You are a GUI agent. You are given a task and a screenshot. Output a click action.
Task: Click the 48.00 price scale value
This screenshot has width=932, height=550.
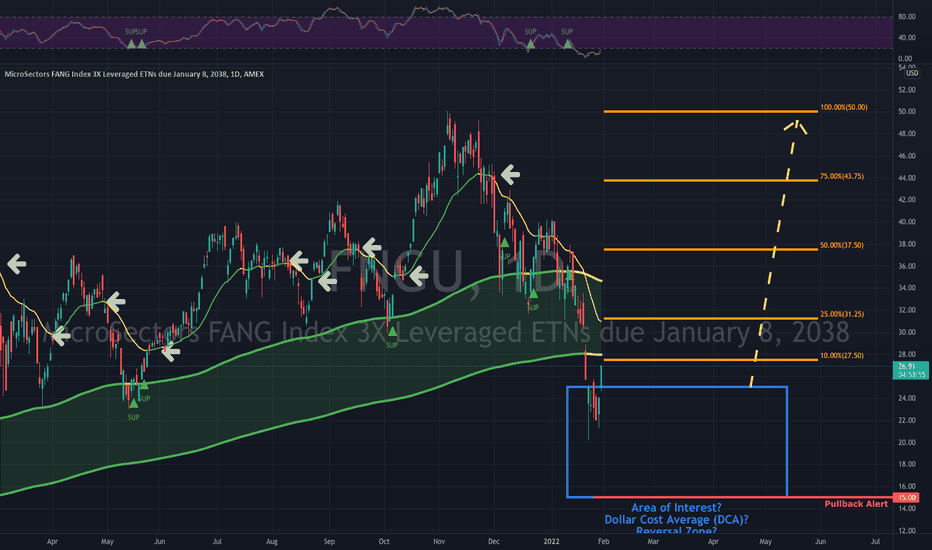pos(907,134)
